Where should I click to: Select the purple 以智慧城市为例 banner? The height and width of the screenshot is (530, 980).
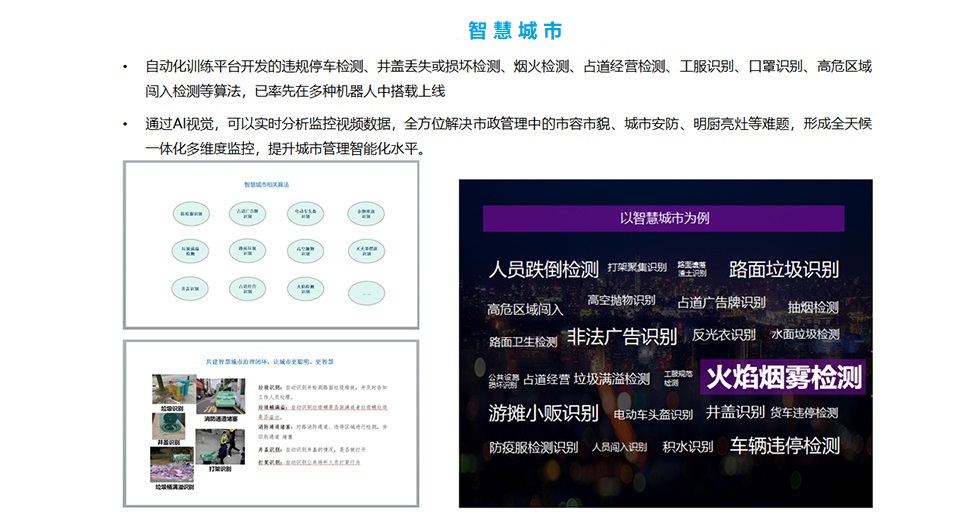click(664, 219)
